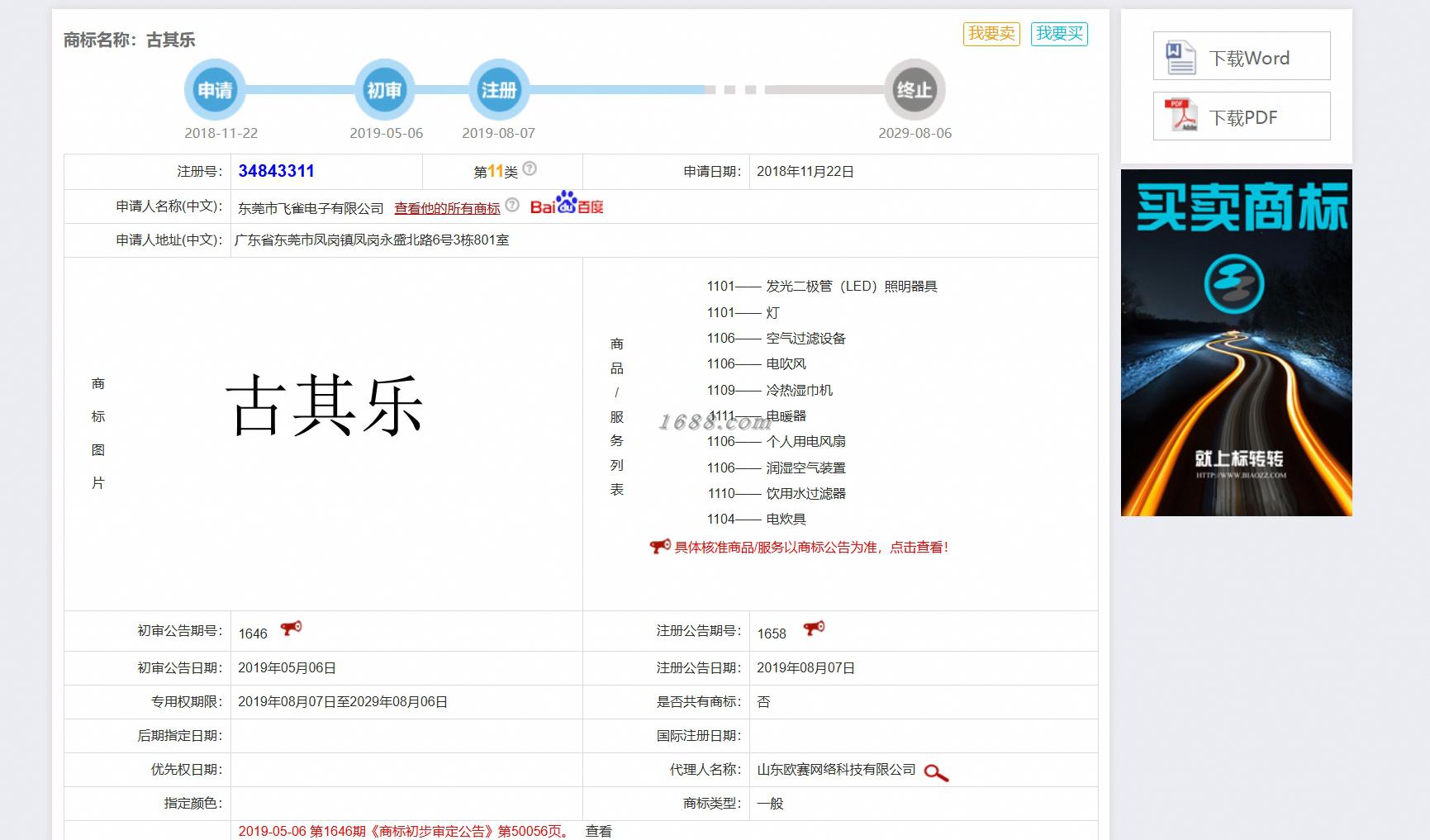Click preliminary announcement date 2019年05月06日
The height and width of the screenshot is (840, 1430).
pos(287,667)
